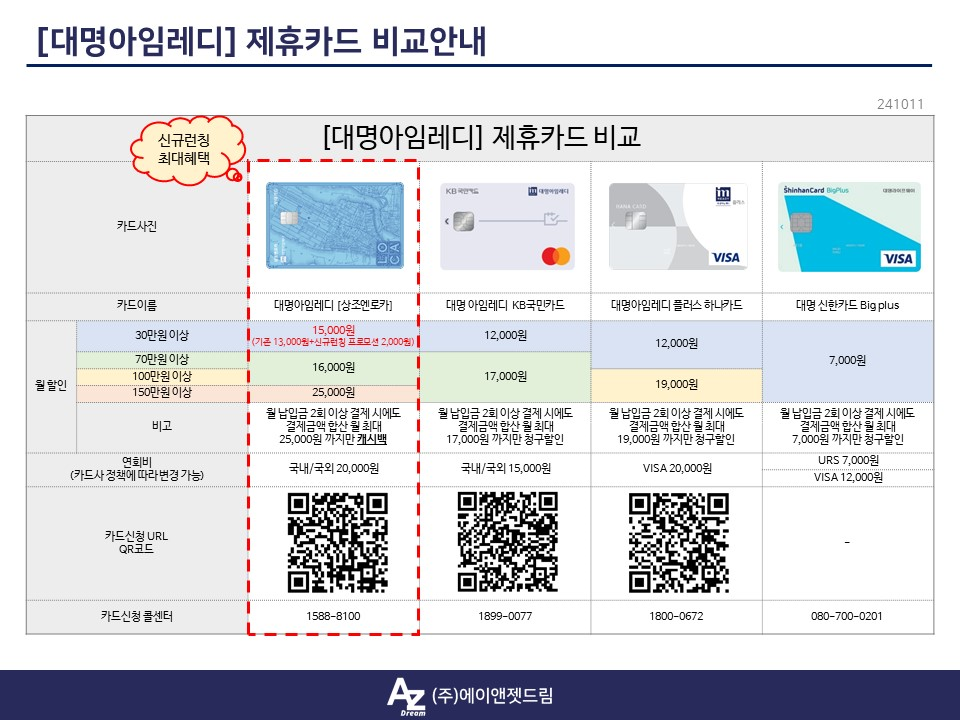Select the 대명 신한카드 Big plus name cell
Image resolution: width=960 pixels, height=720 pixels.
pos(847,305)
